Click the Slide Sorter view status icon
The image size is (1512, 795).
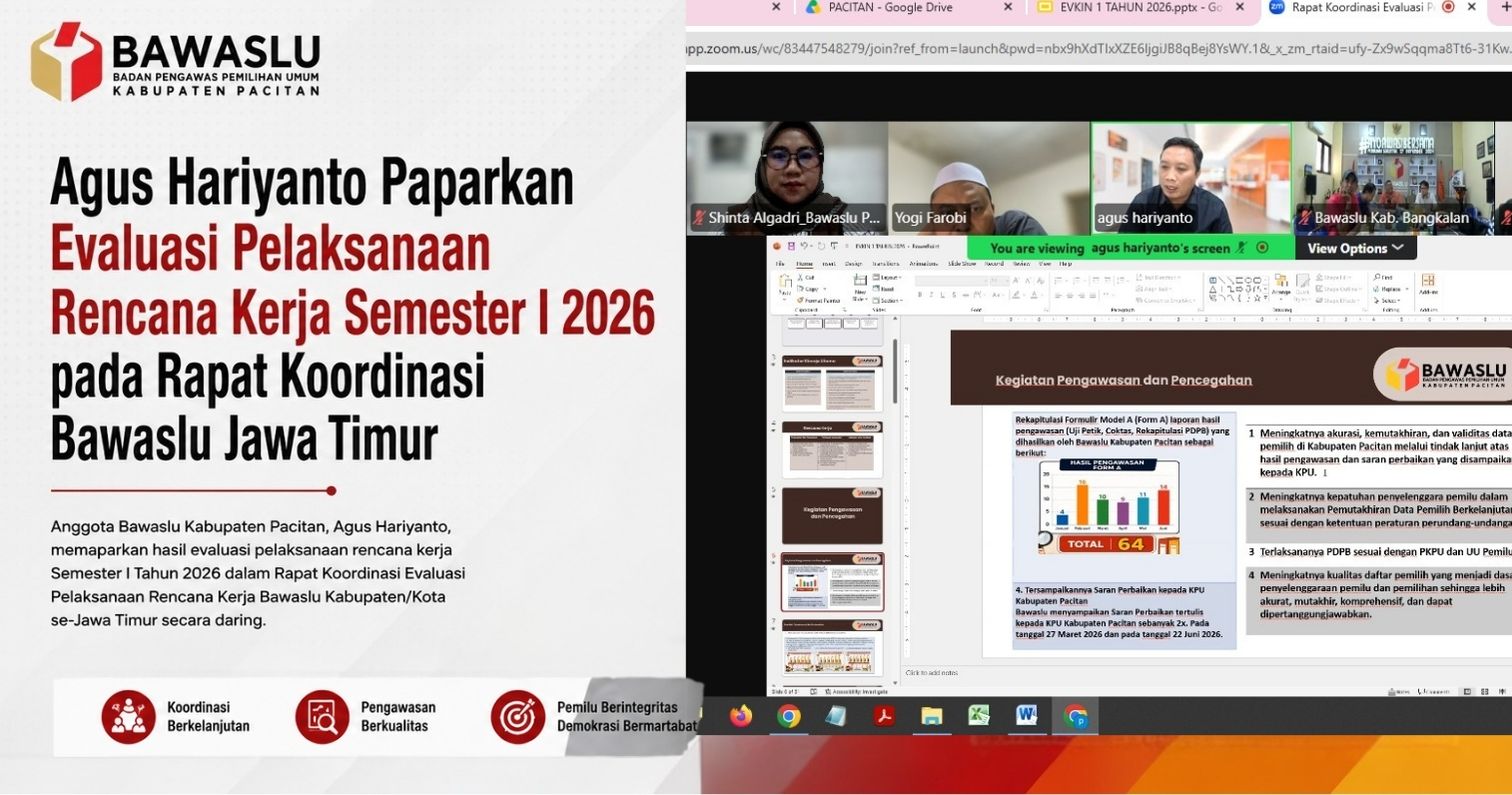[1485, 692]
